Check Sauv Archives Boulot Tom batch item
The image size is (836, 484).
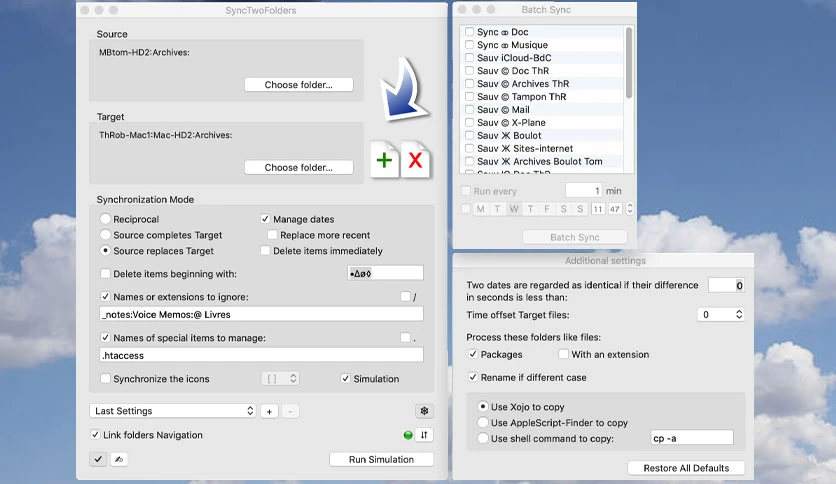[x=469, y=161]
